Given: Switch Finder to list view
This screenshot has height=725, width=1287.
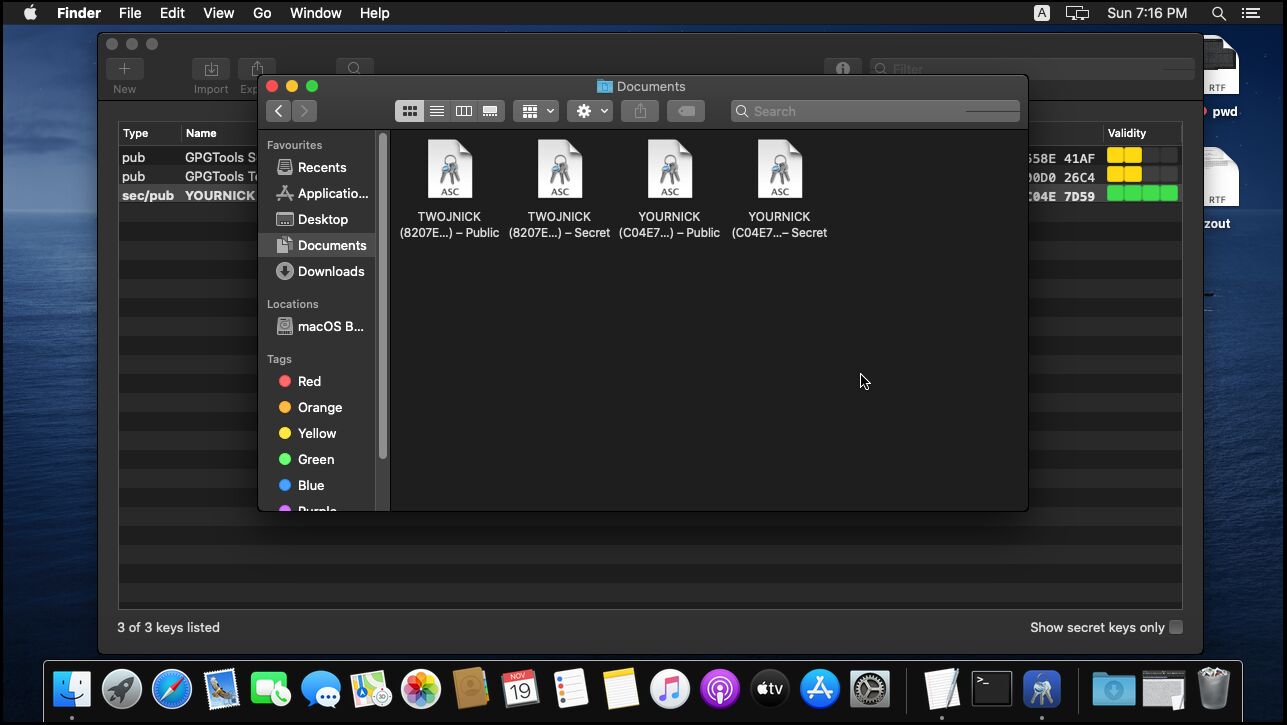Looking at the screenshot, I should point(436,111).
